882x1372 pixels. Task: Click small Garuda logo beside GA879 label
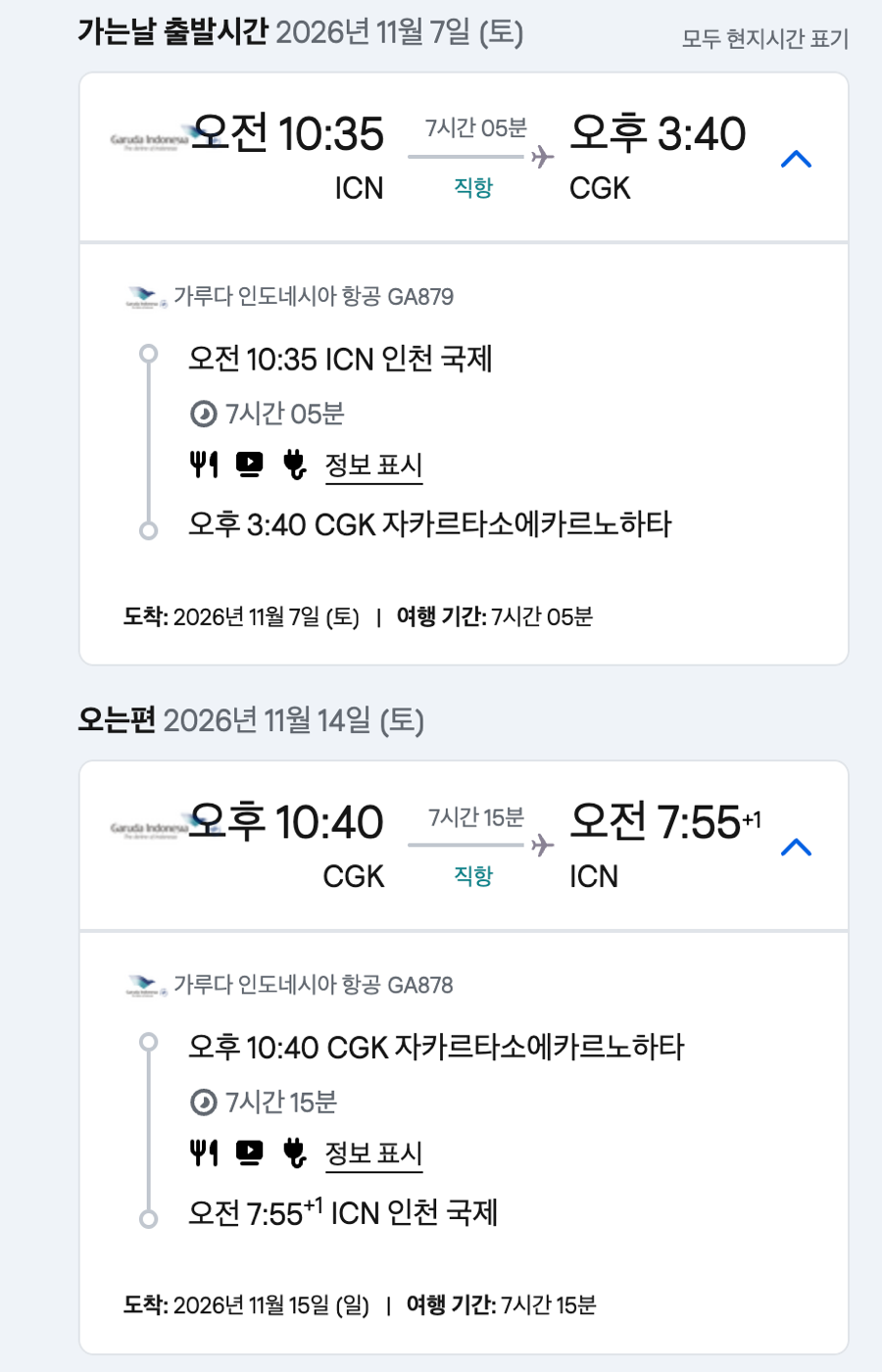pyautogui.click(x=146, y=297)
